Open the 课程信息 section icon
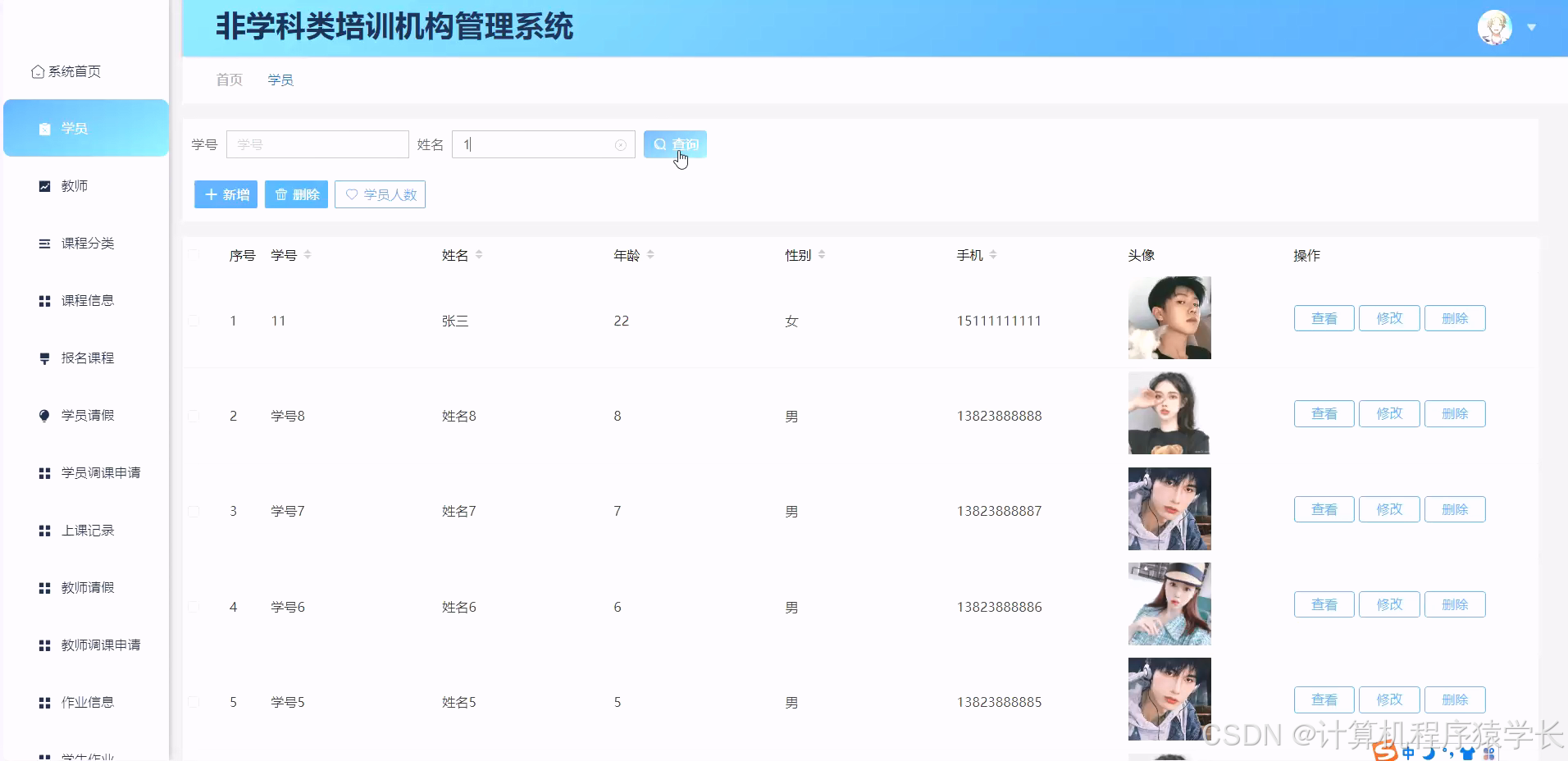Viewport: 1568px width, 761px height. [x=43, y=300]
